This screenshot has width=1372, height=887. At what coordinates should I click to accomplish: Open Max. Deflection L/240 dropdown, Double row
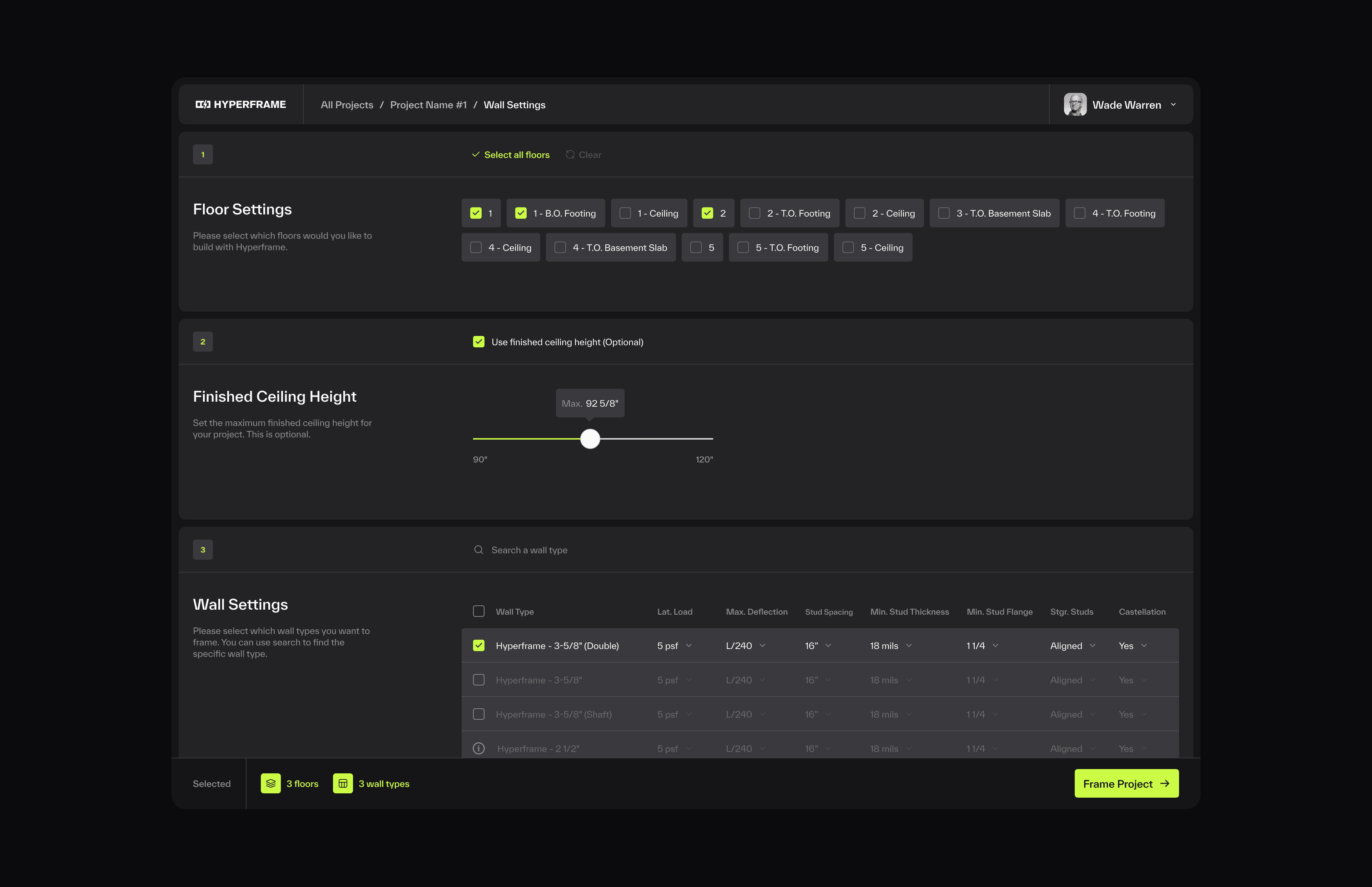tap(746, 646)
